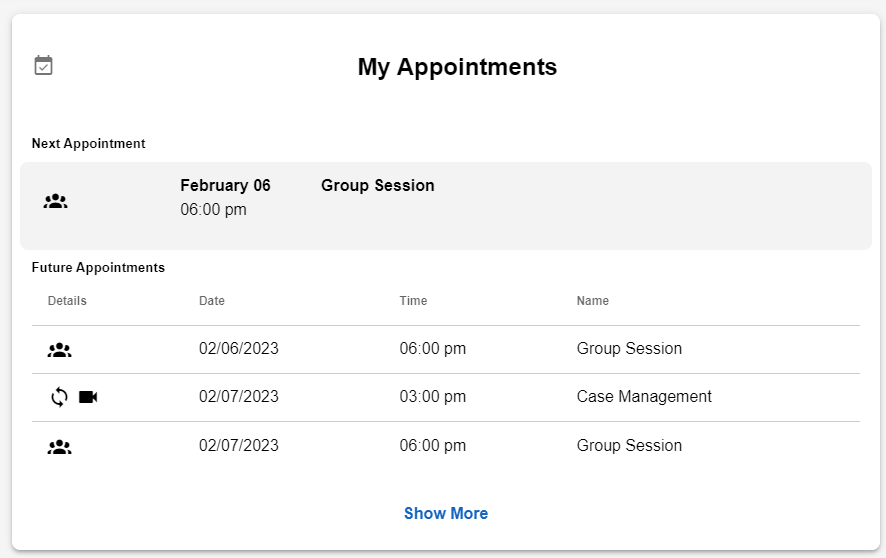Click the 03:00 pm time cell

click(x=432, y=397)
